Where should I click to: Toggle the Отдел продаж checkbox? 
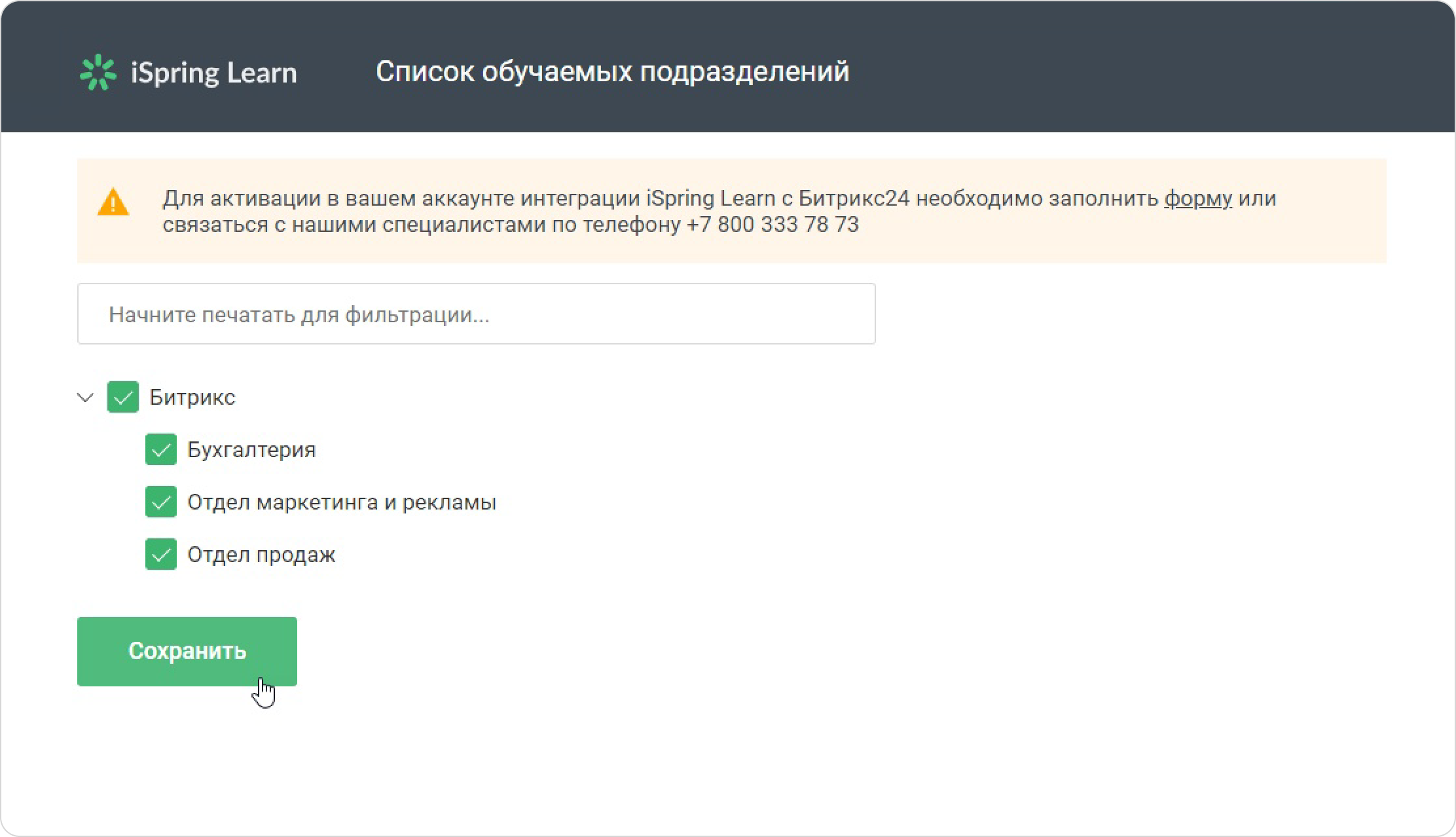pos(161,554)
